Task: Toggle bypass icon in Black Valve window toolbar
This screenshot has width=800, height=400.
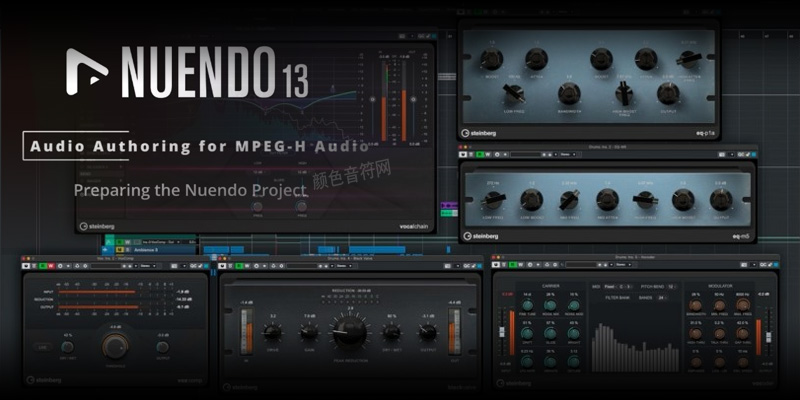Action: click(221, 266)
